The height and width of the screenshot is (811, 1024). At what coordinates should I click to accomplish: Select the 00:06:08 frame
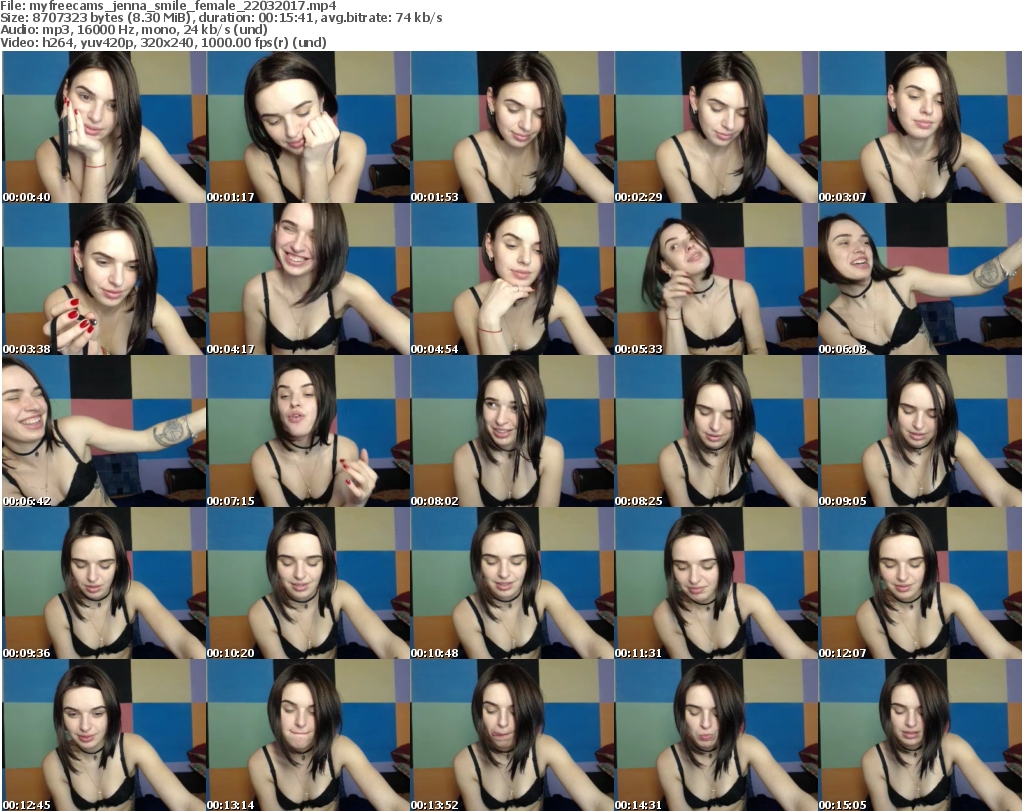click(x=920, y=279)
